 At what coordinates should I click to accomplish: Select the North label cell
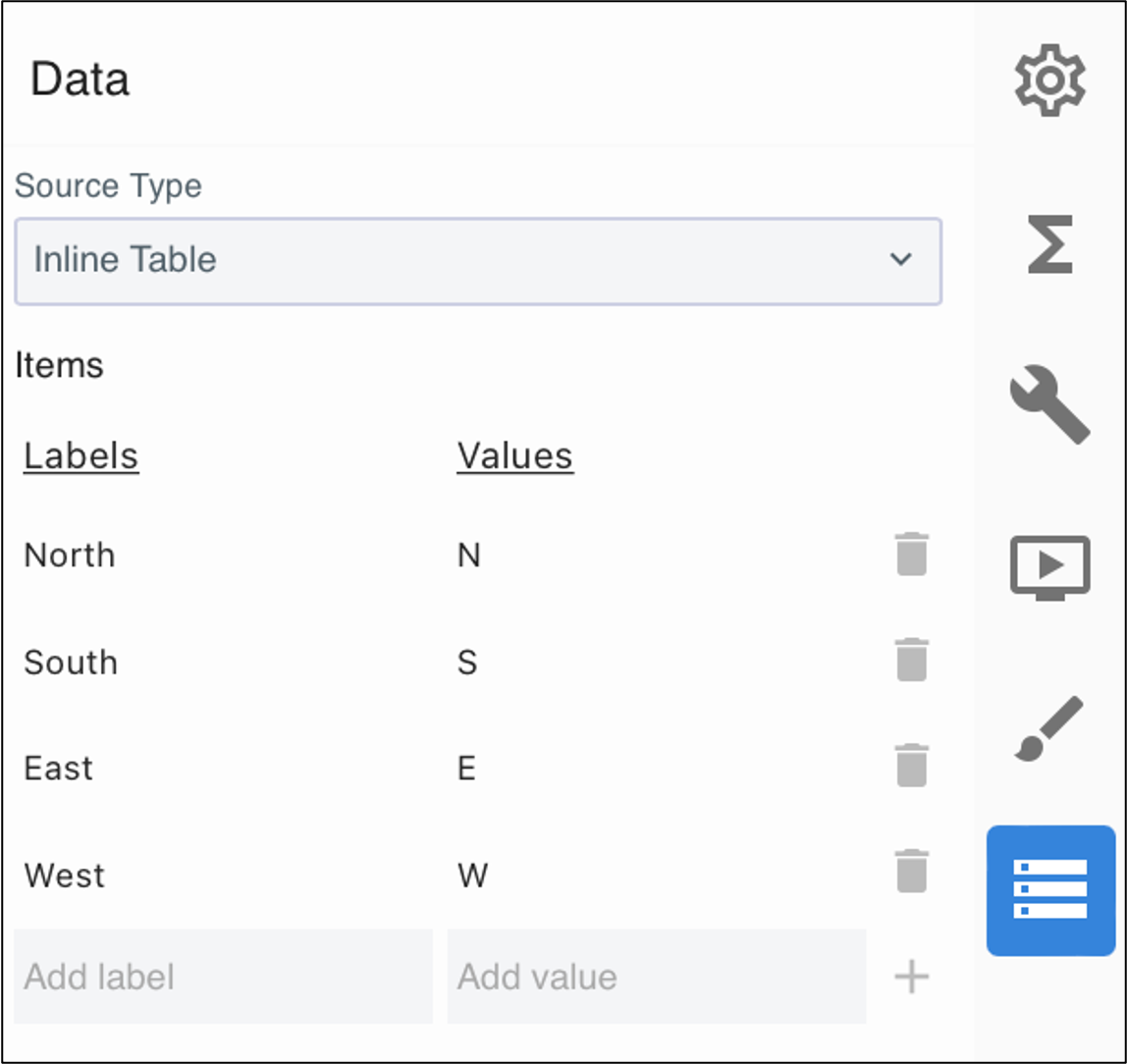[70, 556]
